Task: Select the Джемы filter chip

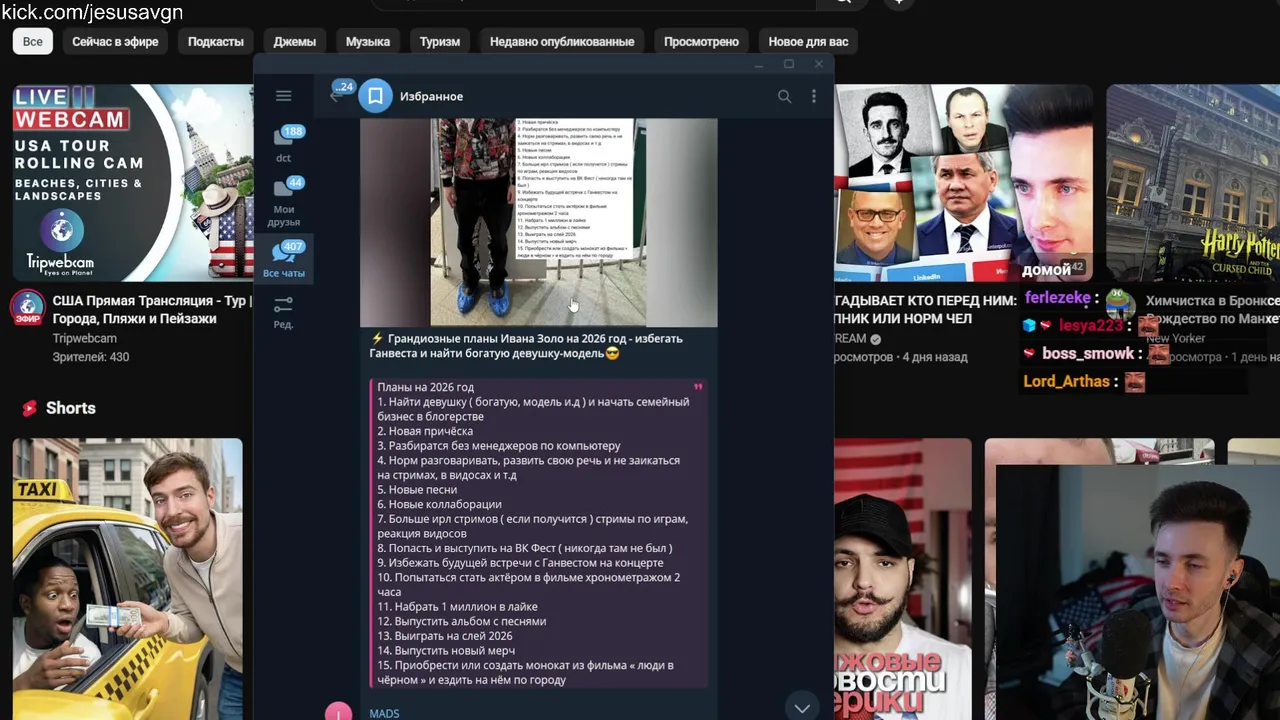Action: [x=295, y=41]
